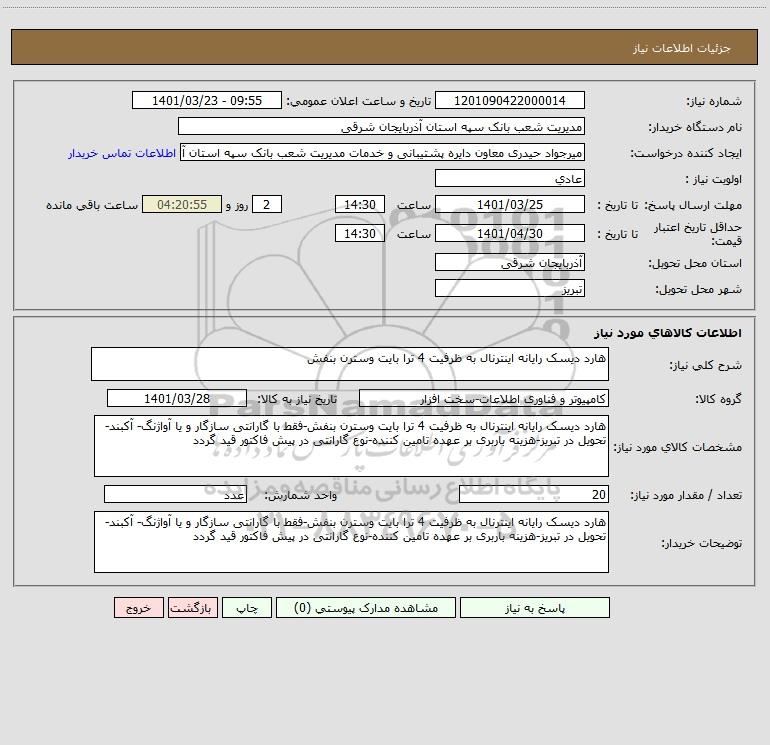Click the announcement date field 1401/03/23 - 09:55
Viewport: 770px width, 745px height.
[x=207, y=100]
